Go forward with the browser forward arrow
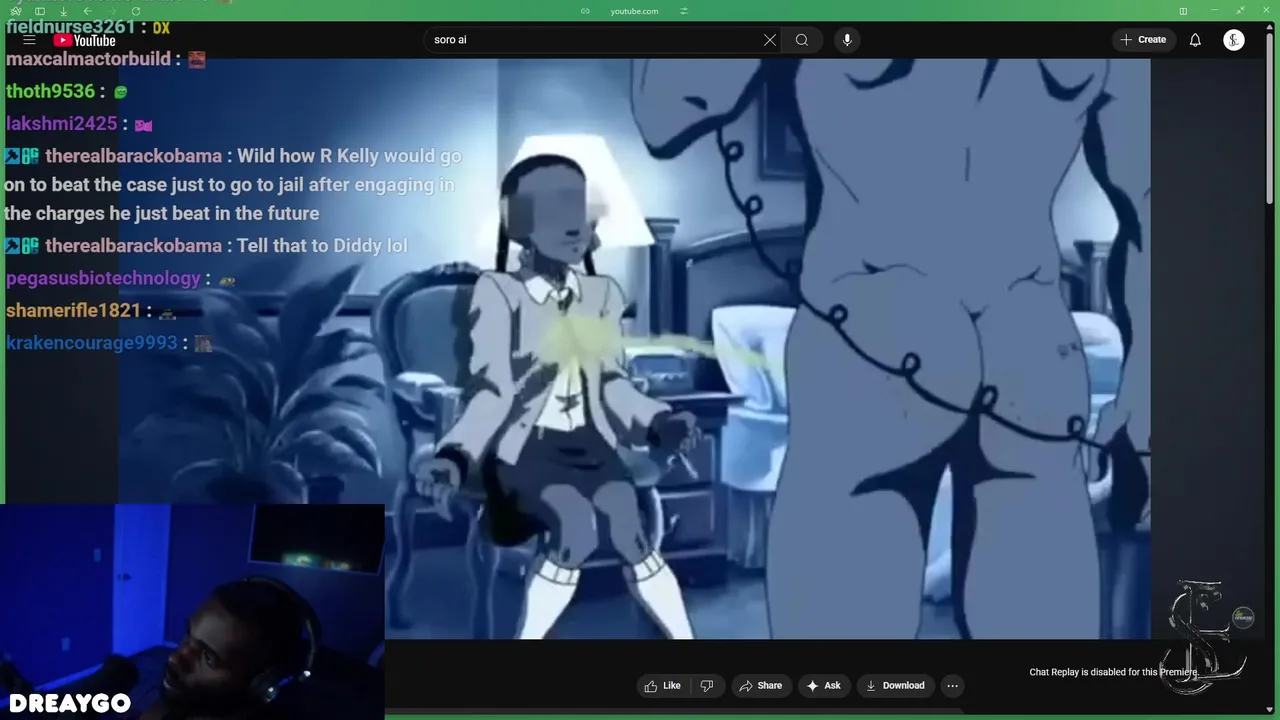Screen dimensions: 1280x720 (x=111, y=11)
